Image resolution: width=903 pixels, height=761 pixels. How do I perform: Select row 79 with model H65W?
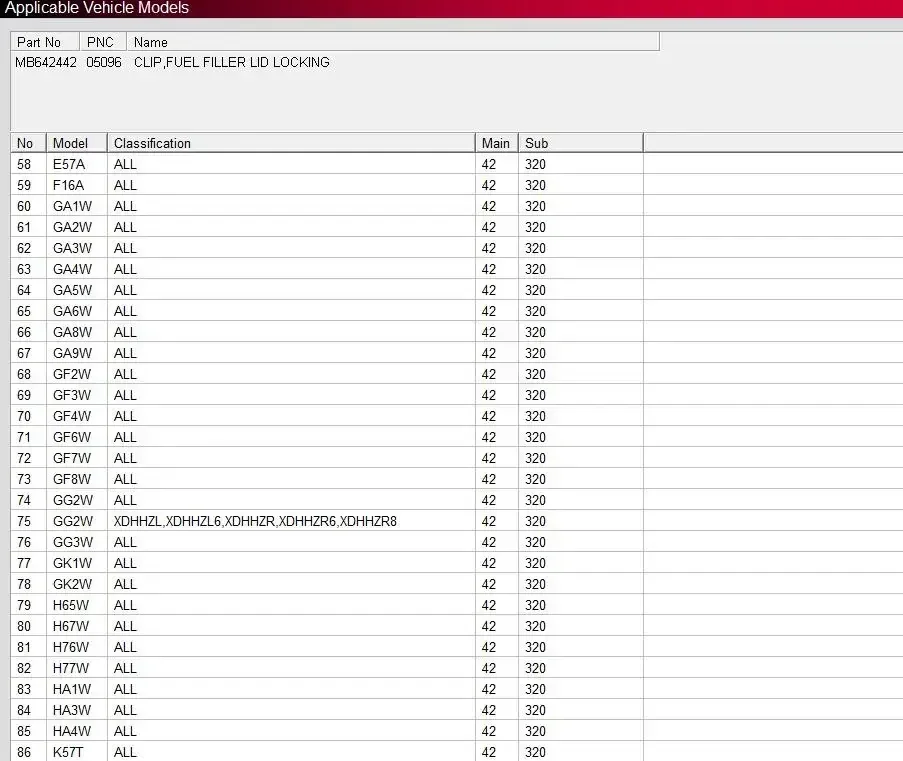click(327, 605)
